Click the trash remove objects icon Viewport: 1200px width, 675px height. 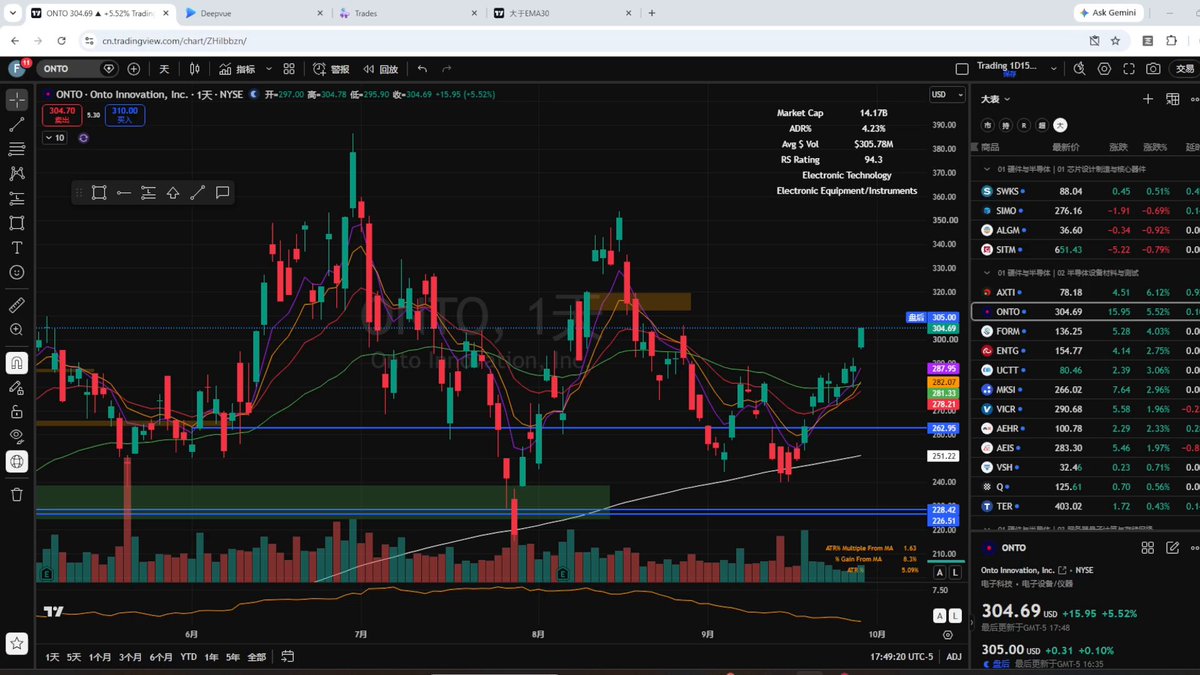pos(17,494)
